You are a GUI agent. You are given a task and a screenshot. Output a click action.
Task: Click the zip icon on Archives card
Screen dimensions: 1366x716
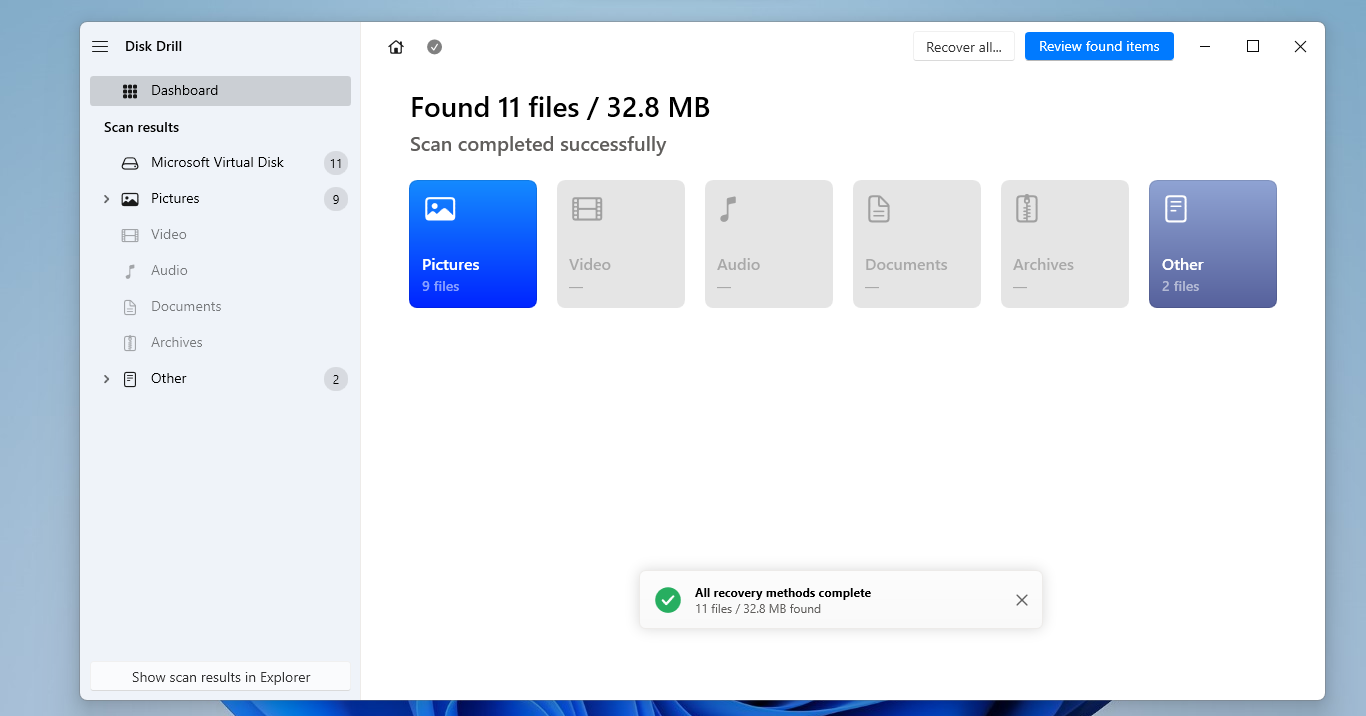point(1027,209)
